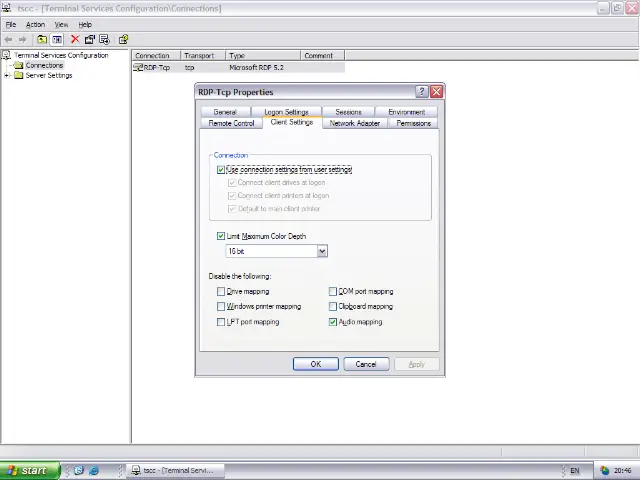Click the tray icon next to the clock

[604, 471]
